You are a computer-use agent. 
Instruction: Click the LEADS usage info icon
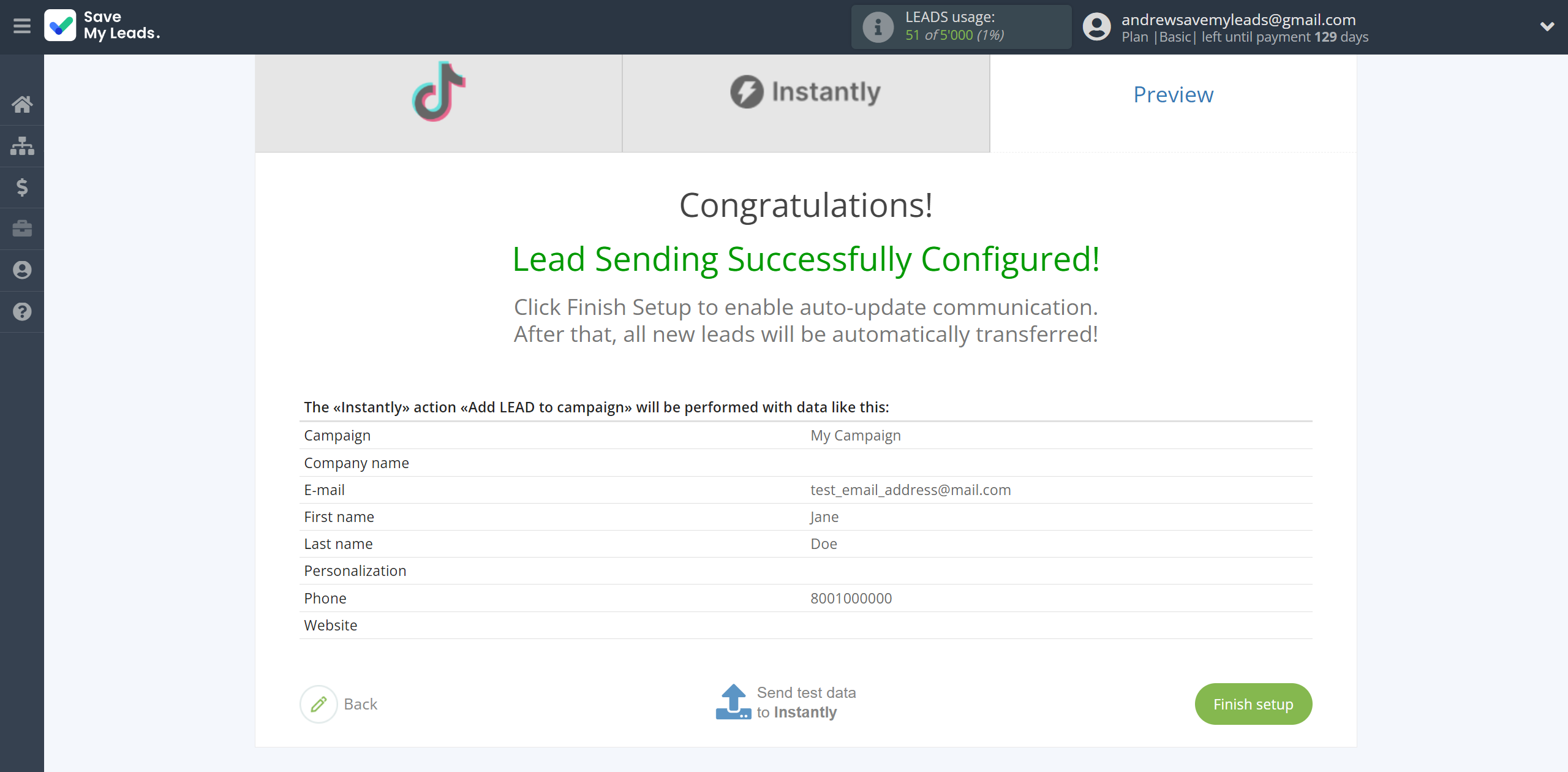(x=878, y=27)
